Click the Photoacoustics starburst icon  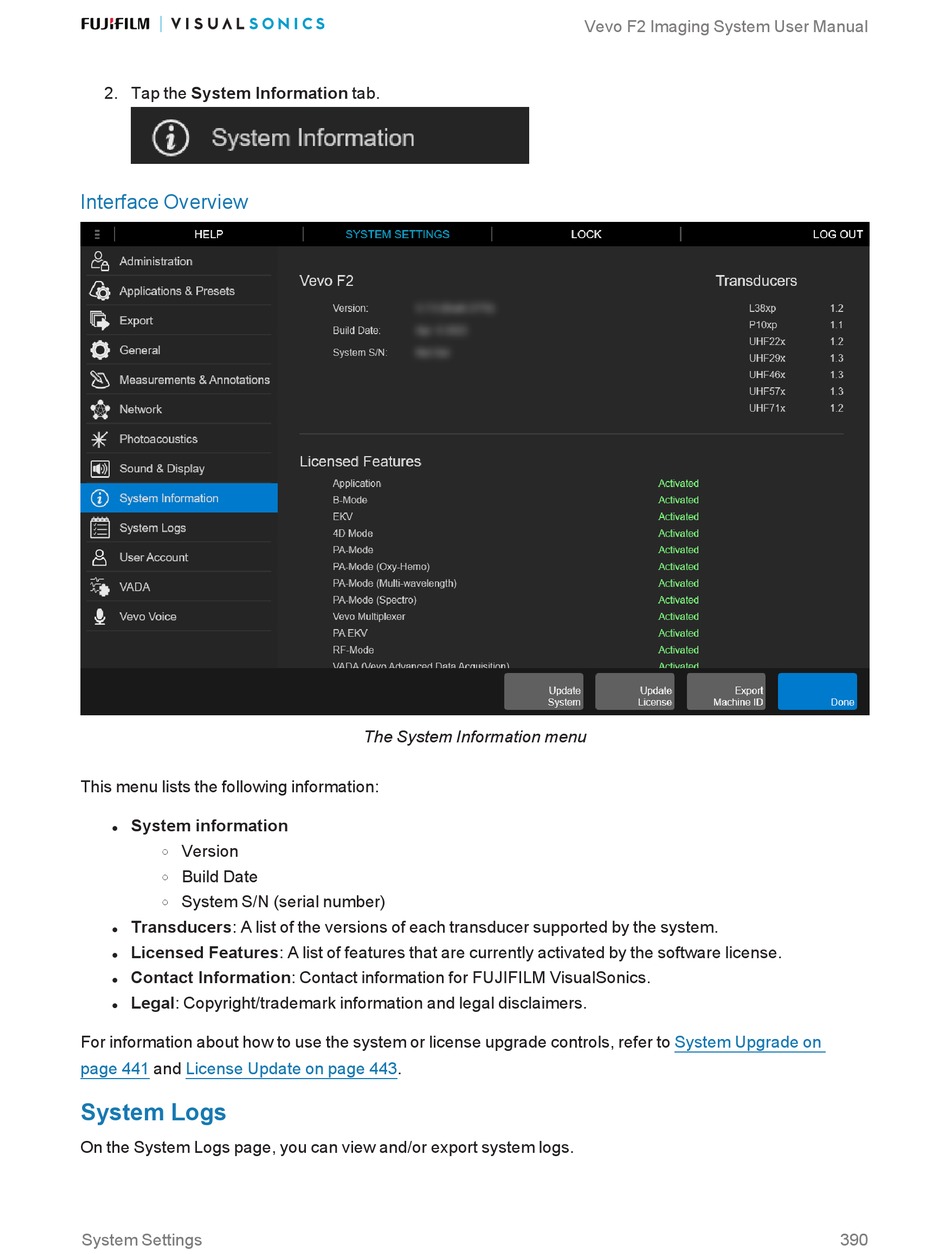point(99,439)
